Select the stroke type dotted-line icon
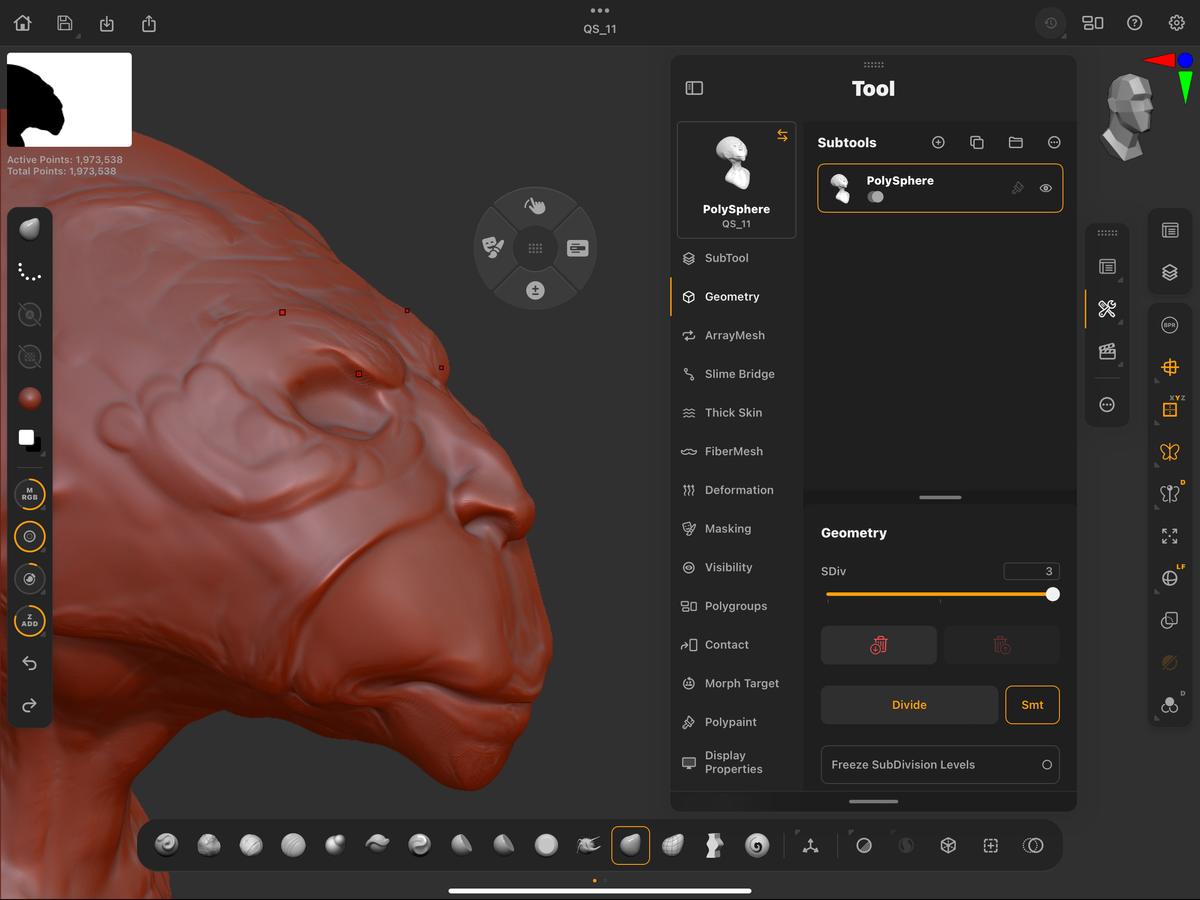1200x900 pixels. [x=29, y=271]
